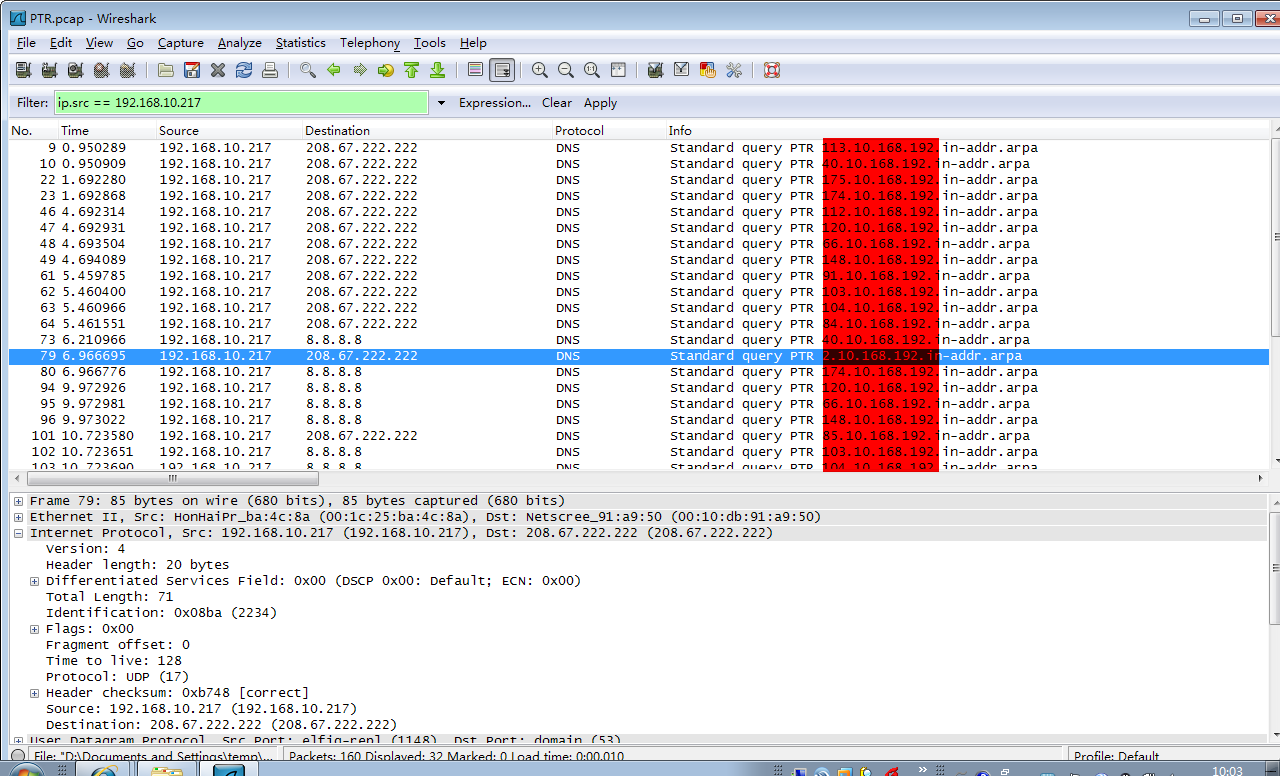
Task: Open the Analyze menu
Action: click(239, 43)
